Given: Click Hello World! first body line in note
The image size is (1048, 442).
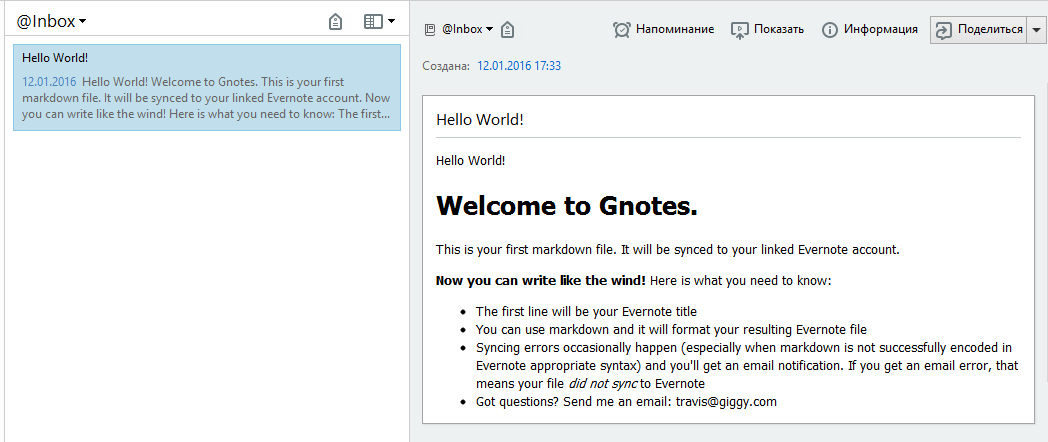Looking at the screenshot, I should pos(471,160).
